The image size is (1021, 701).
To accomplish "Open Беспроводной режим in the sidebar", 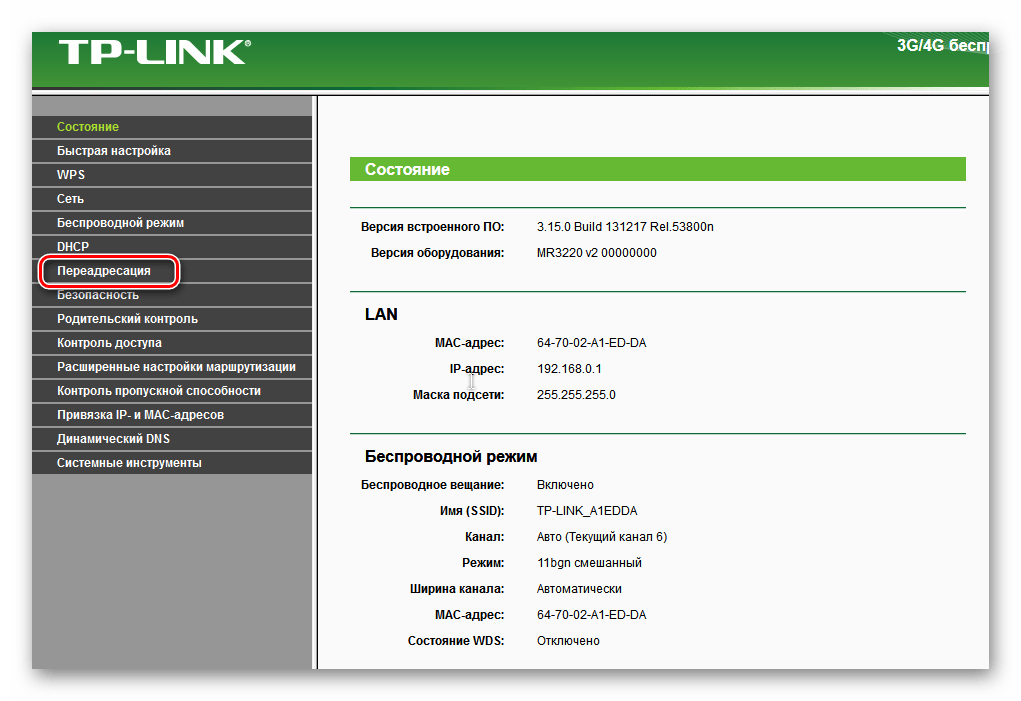I will pos(121,223).
